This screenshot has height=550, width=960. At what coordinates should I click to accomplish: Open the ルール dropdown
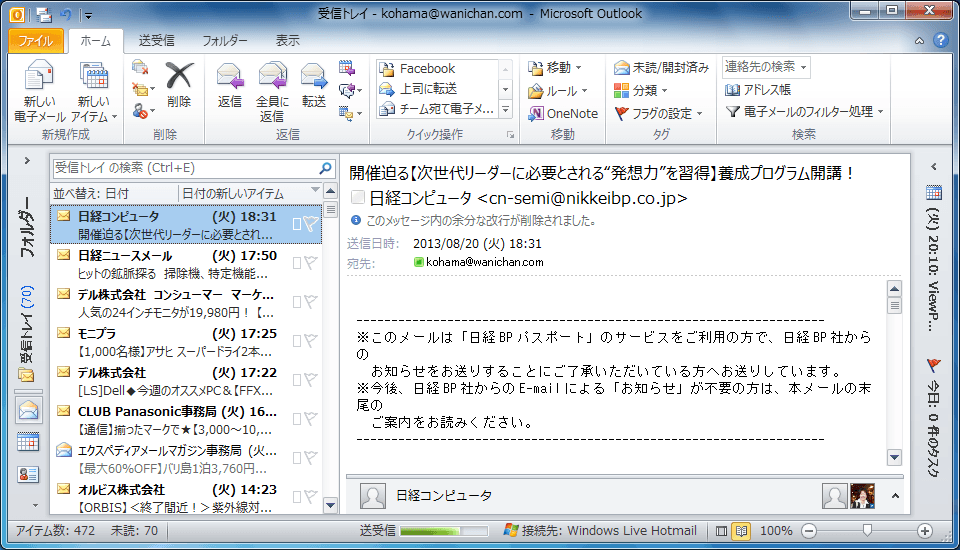pyautogui.click(x=558, y=91)
